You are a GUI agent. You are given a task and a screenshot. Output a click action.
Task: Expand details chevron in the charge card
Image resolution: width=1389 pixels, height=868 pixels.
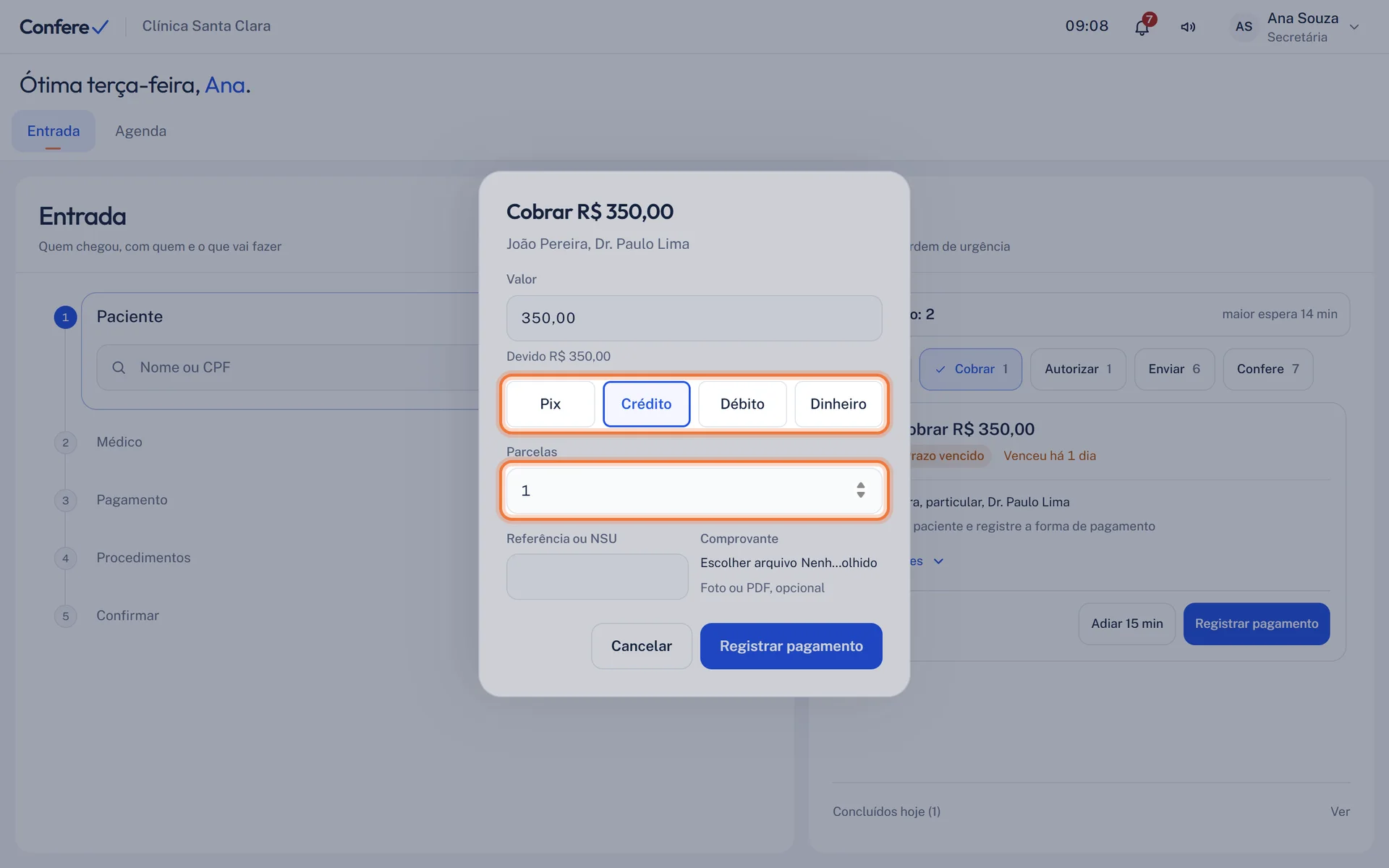pos(938,561)
